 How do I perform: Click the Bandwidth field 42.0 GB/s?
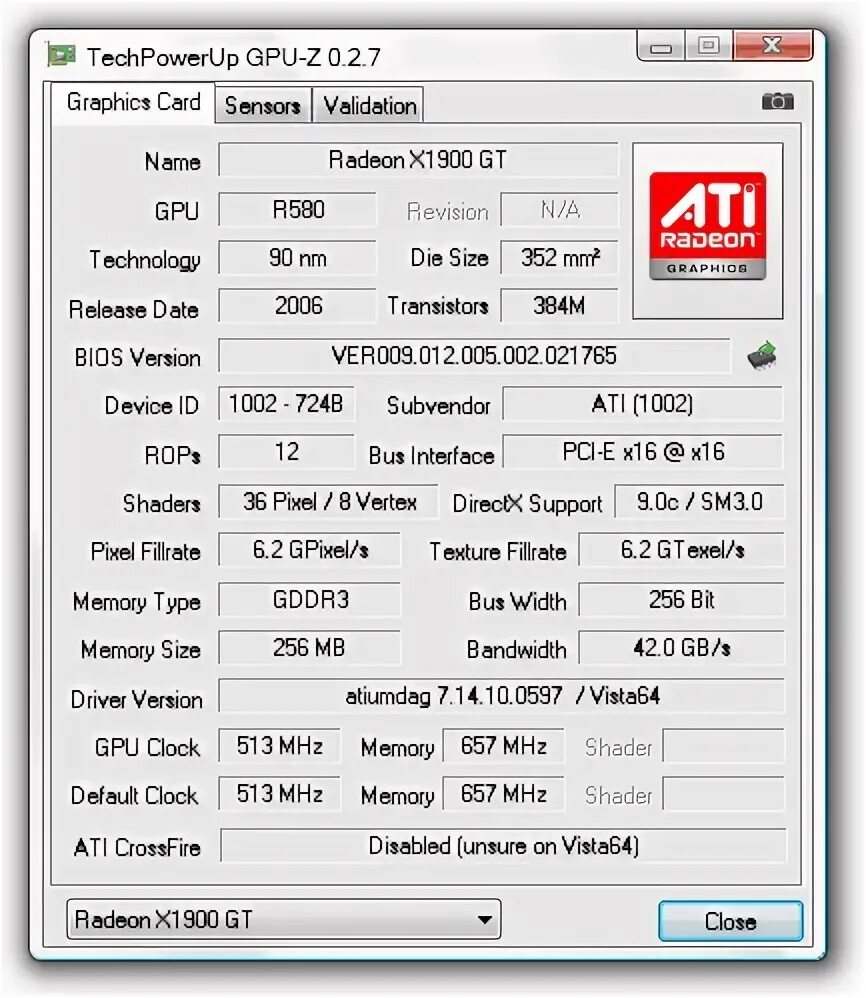pyautogui.click(x=681, y=648)
